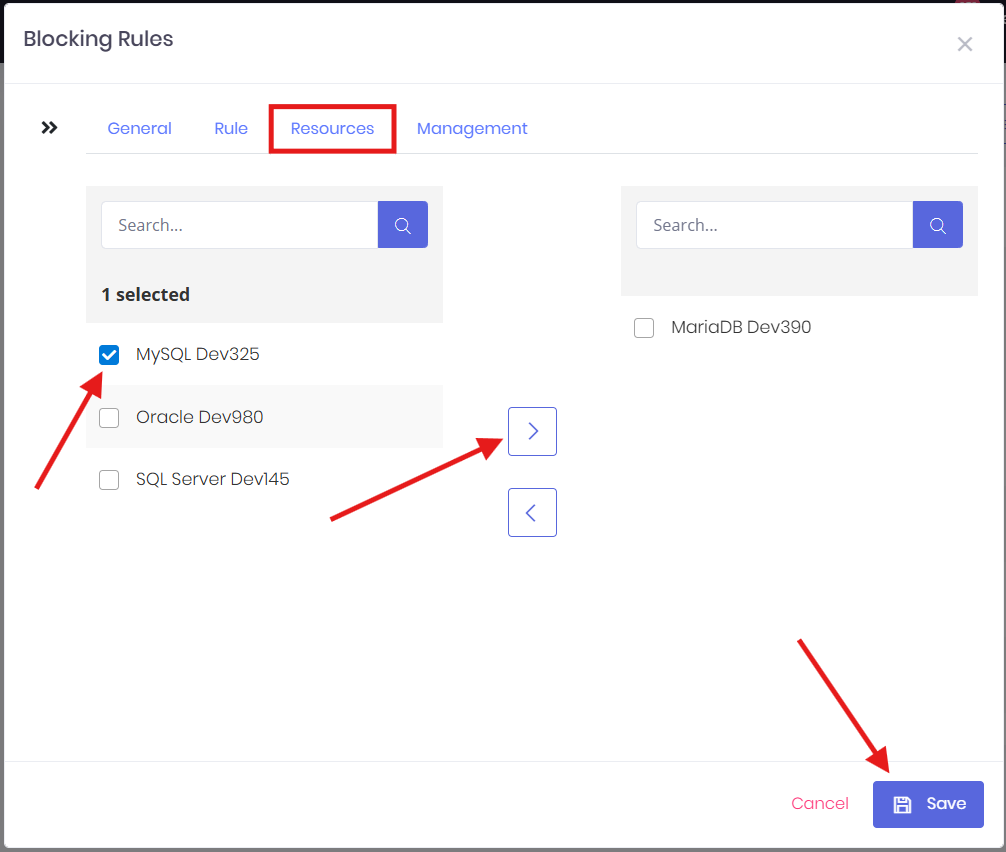Uncheck the MySQL Dev325 checkbox

point(109,355)
